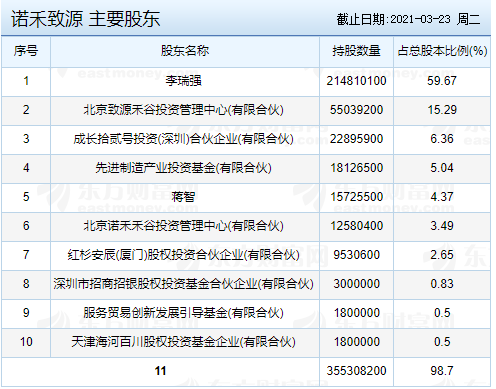Select shareholder name 蒋智
496x389 pixels.
point(183,197)
